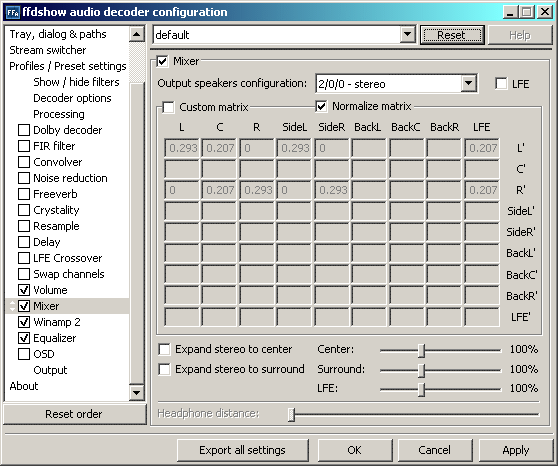Expand Output speakers configuration dropdown
558x466 pixels.
[x=469, y=84]
